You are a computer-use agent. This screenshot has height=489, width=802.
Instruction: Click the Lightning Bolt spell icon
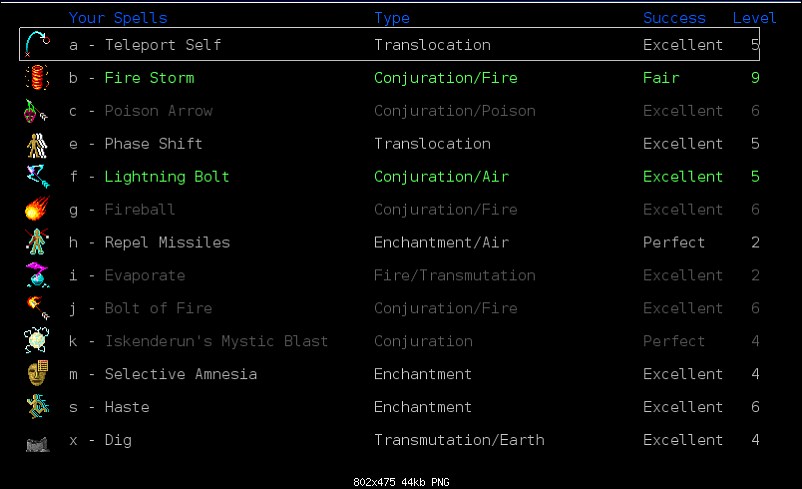(x=37, y=177)
